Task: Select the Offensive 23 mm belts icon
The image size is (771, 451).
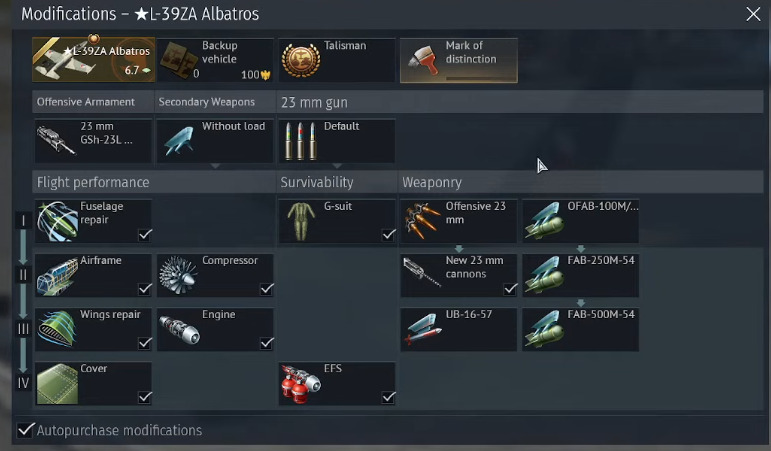Action: pos(422,221)
